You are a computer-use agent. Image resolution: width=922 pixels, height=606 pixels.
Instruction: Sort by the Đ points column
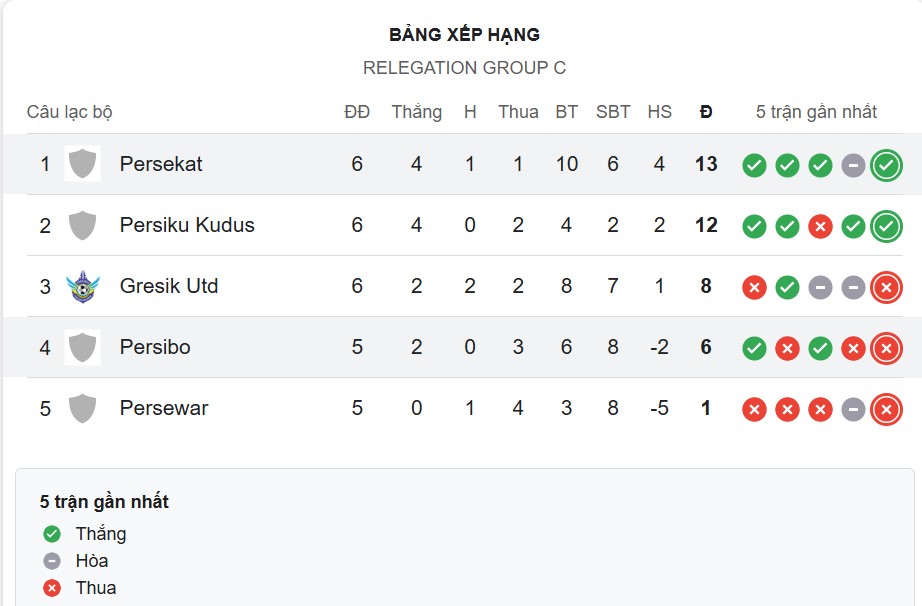pyautogui.click(x=706, y=112)
